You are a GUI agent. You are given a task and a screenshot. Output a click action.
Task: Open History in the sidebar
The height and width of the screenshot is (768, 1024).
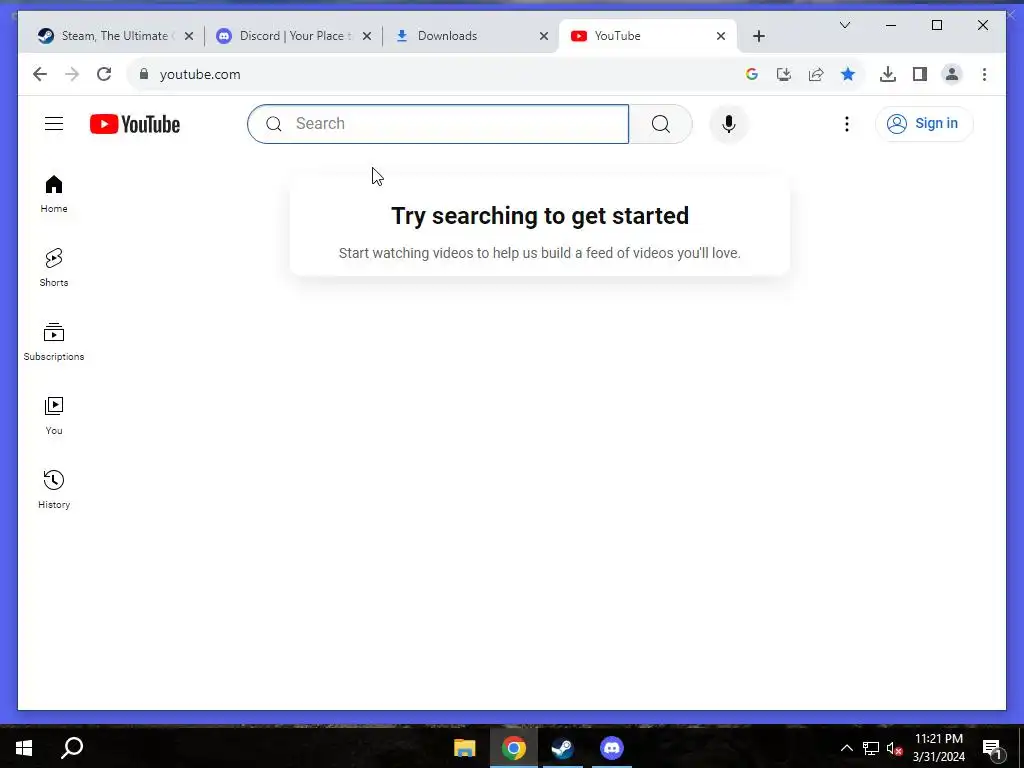(x=54, y=489)
